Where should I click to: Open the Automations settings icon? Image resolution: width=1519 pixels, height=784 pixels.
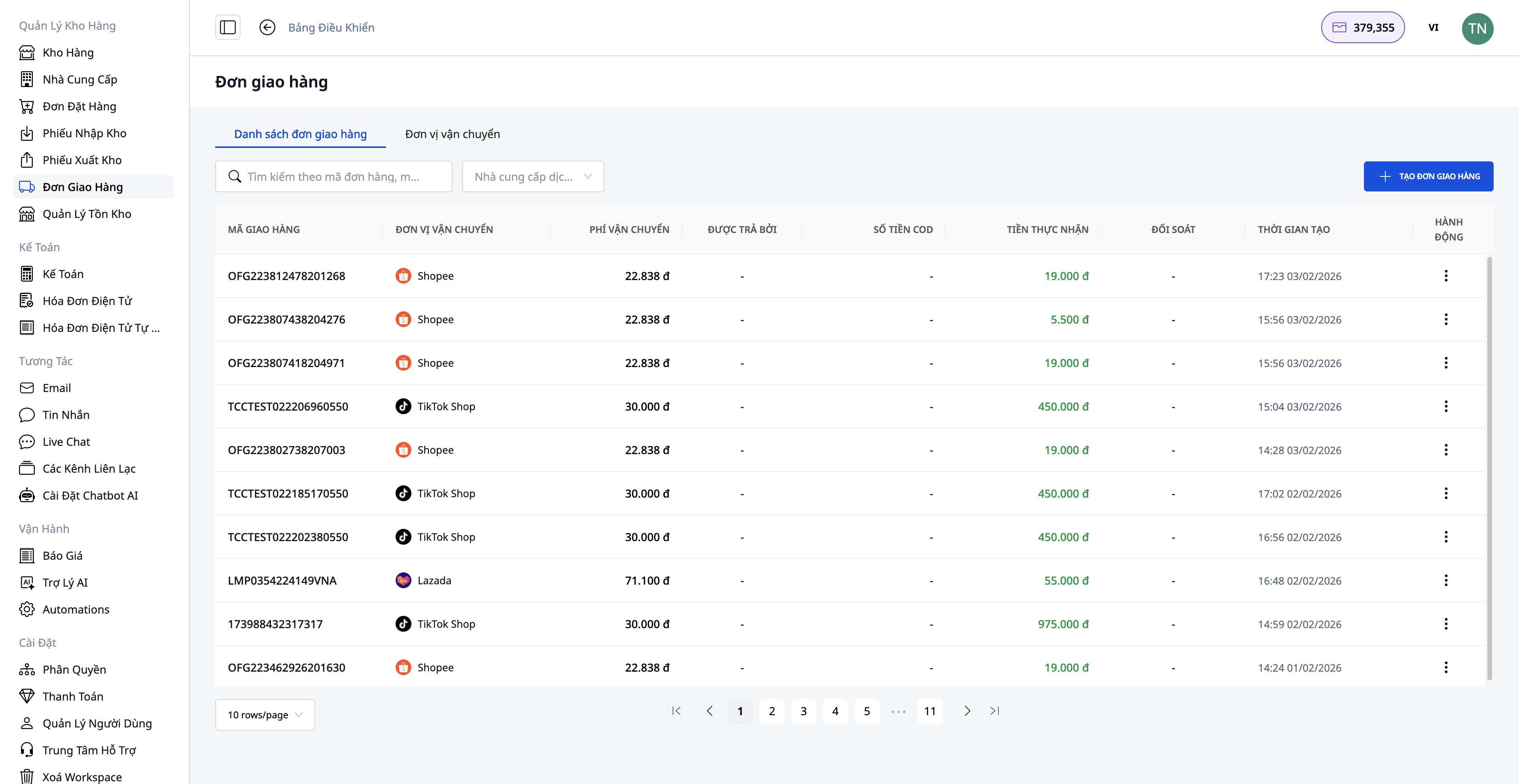pos(27,609)
